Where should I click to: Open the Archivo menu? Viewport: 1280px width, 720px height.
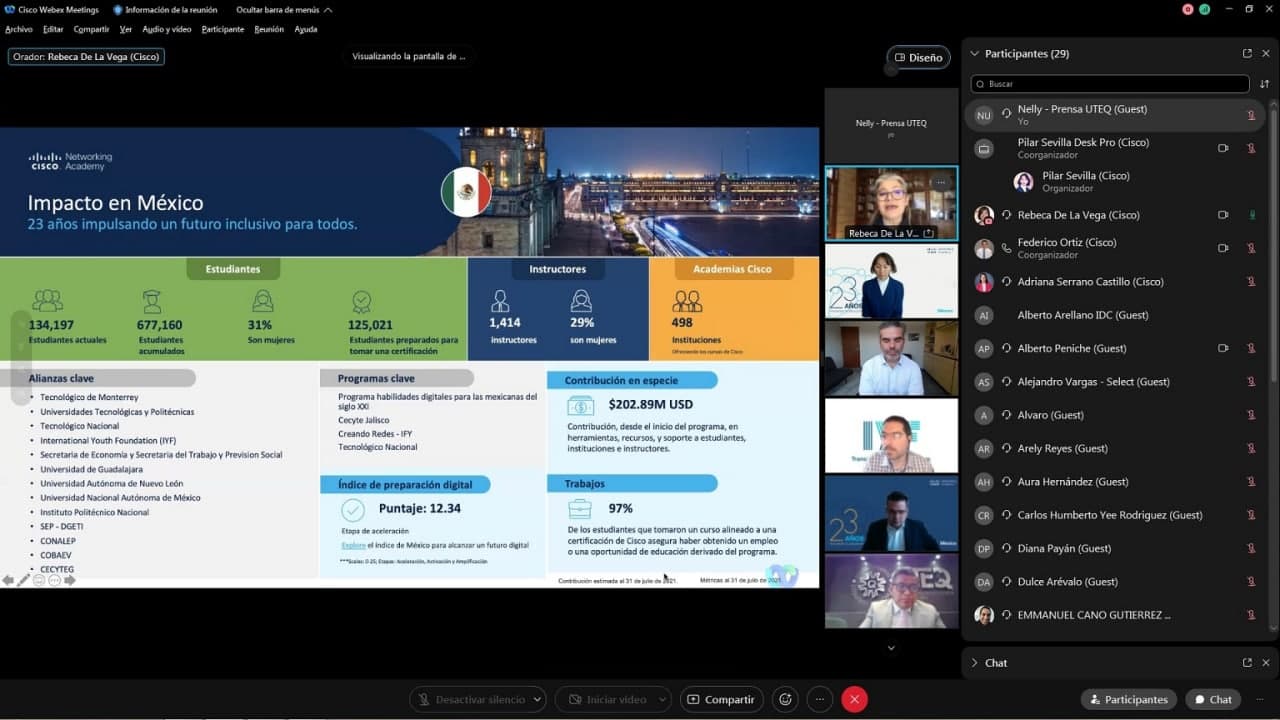coord(18,29)
